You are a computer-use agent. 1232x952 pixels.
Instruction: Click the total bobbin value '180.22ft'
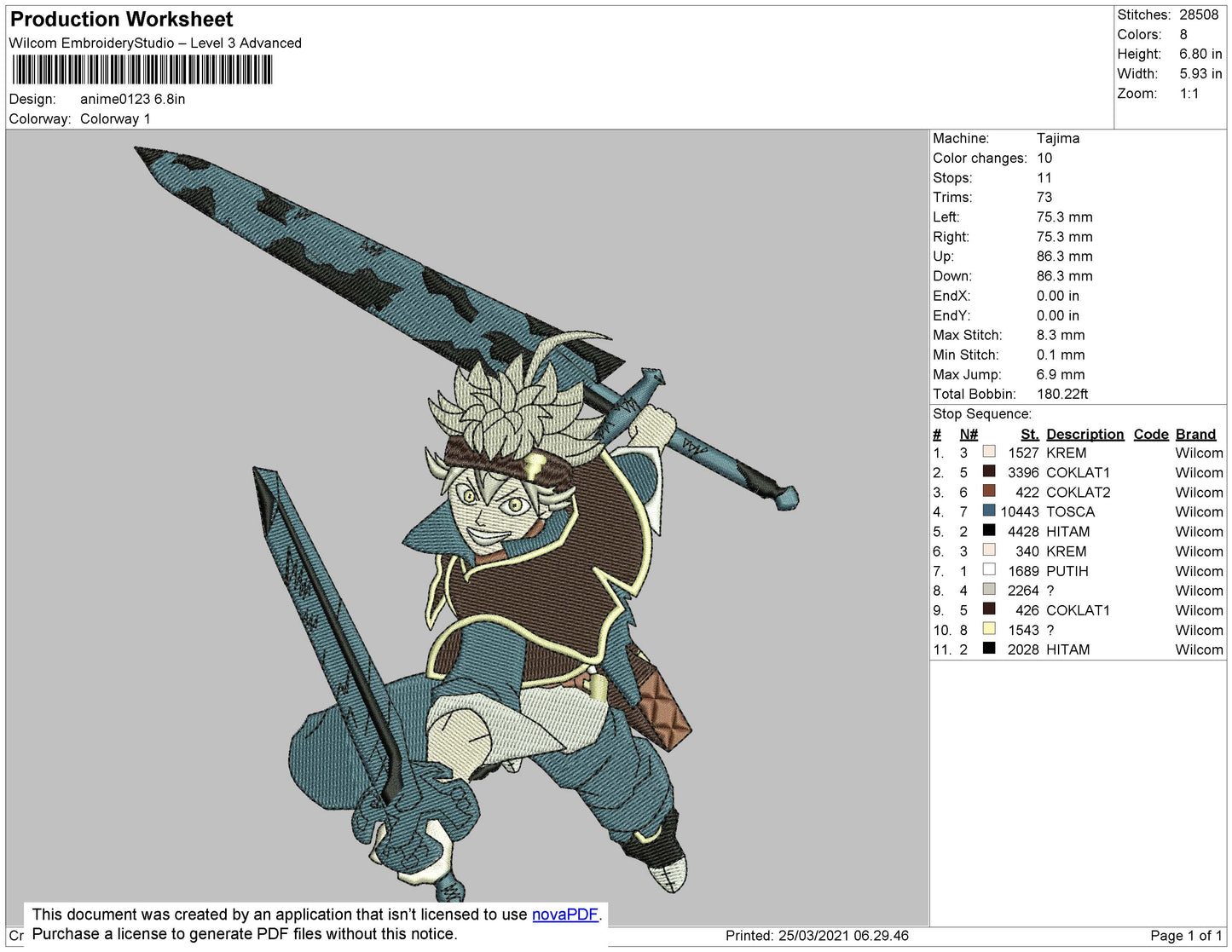coord(1062,394)
